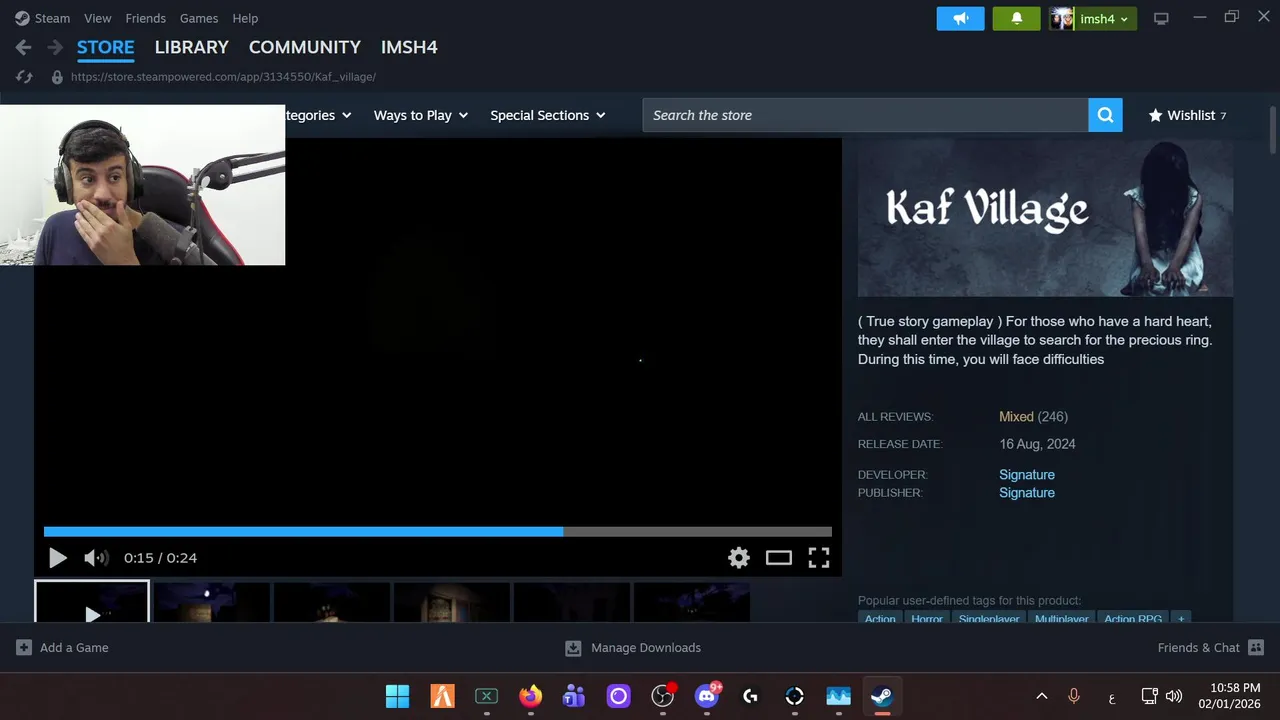Click the Signature developer link

pyautogui.click(x=1027, y=475)
